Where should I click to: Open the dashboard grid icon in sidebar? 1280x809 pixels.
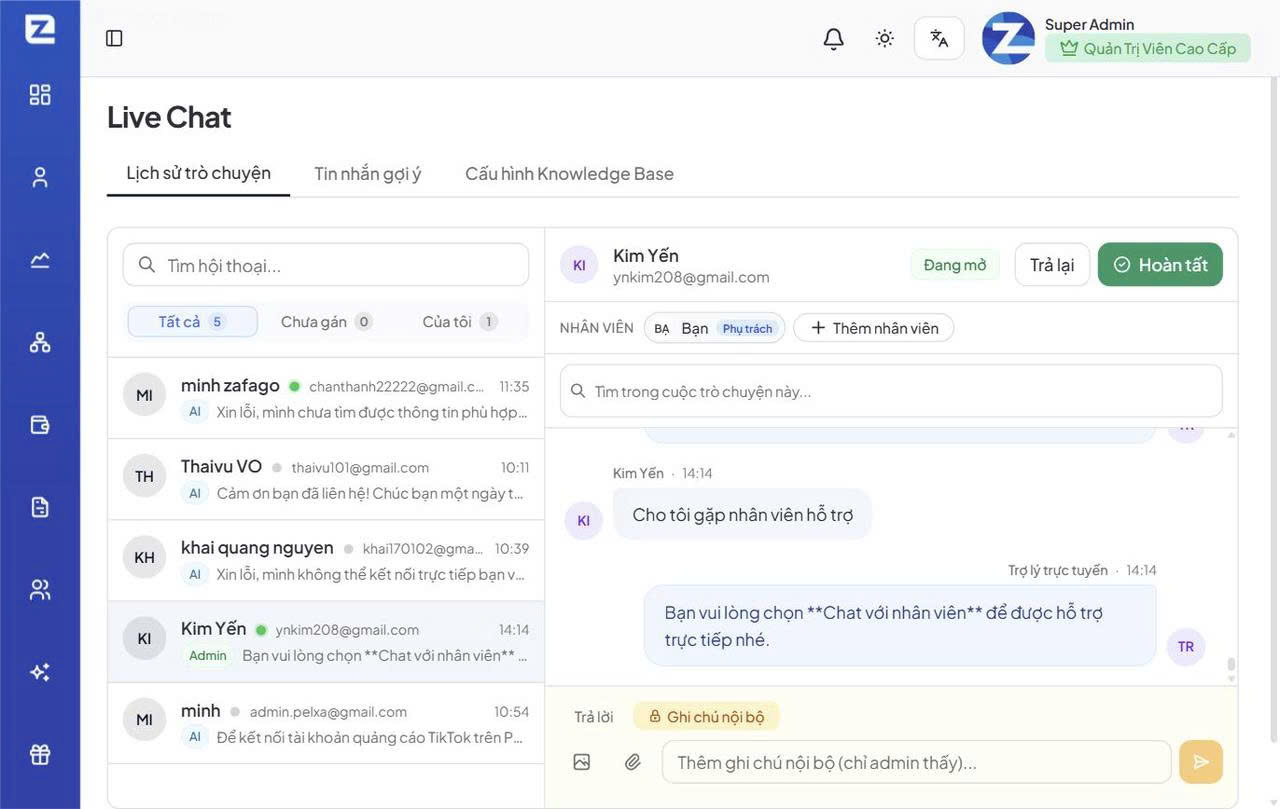[40, 95]
